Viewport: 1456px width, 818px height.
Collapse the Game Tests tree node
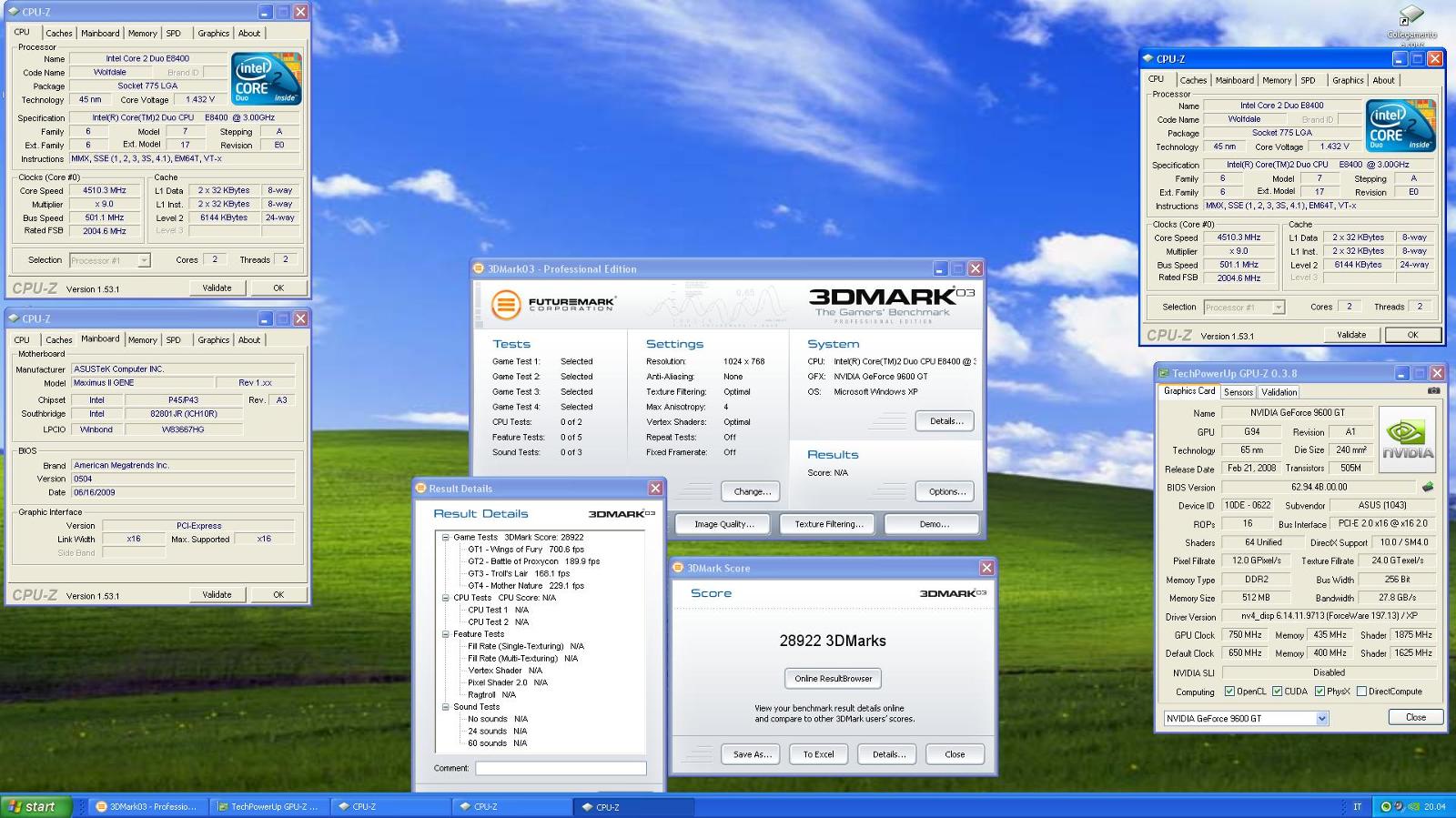click(x=446, y=537)
